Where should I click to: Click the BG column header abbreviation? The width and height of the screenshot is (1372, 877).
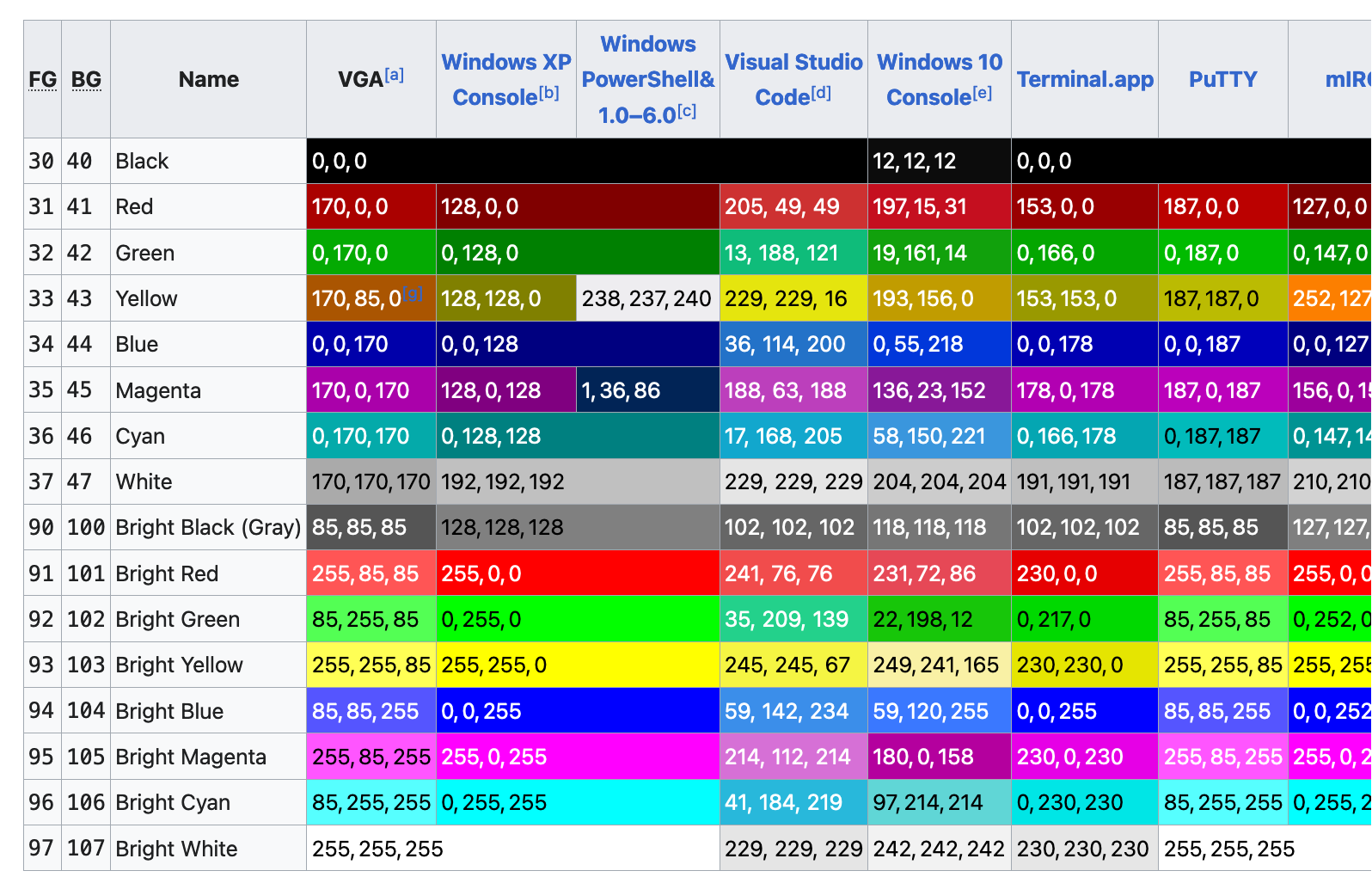tap(86, 79)
